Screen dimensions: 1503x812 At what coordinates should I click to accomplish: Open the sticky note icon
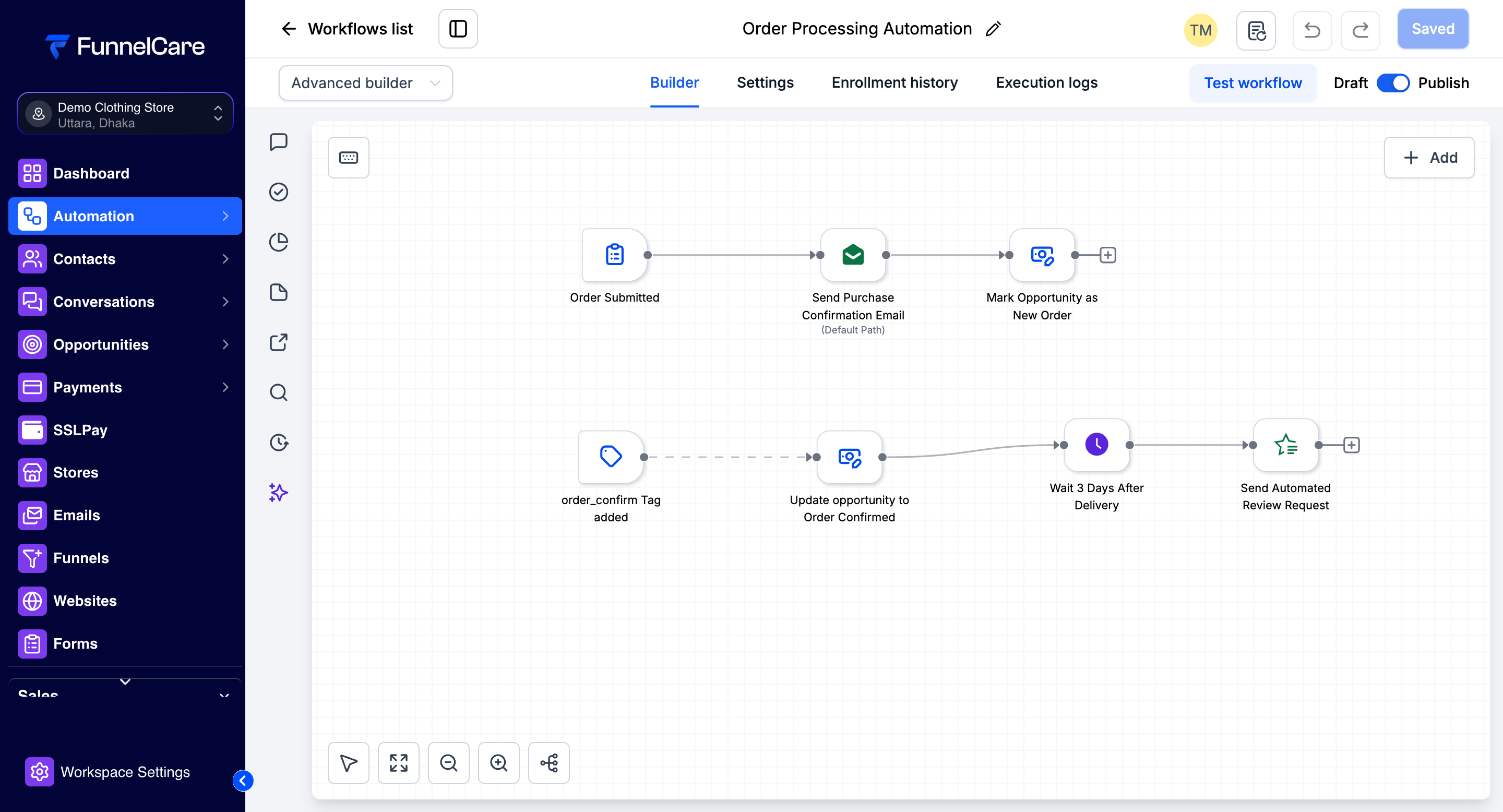278,292
